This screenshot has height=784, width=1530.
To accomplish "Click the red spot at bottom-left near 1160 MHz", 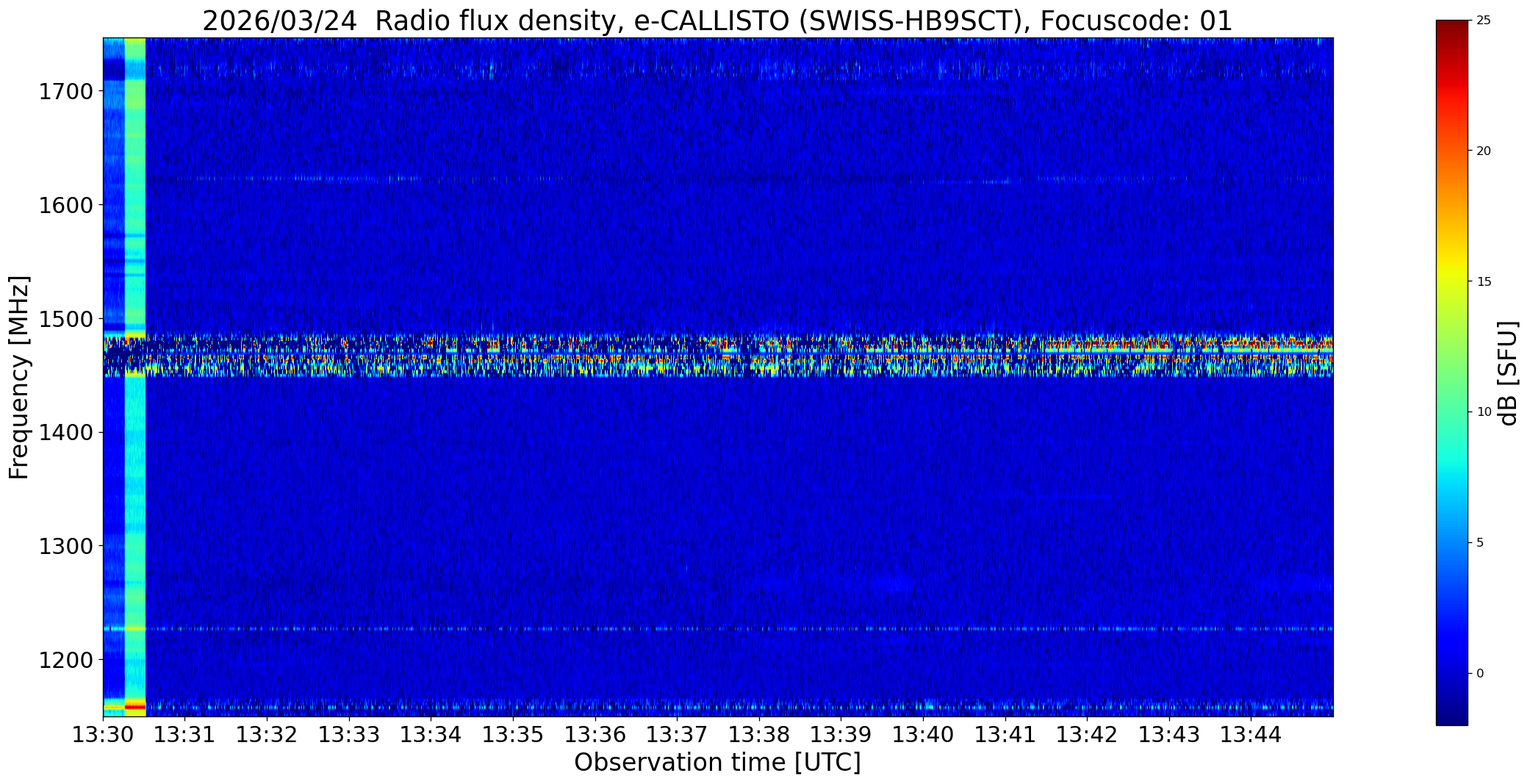I will click(x=134, y=706).
